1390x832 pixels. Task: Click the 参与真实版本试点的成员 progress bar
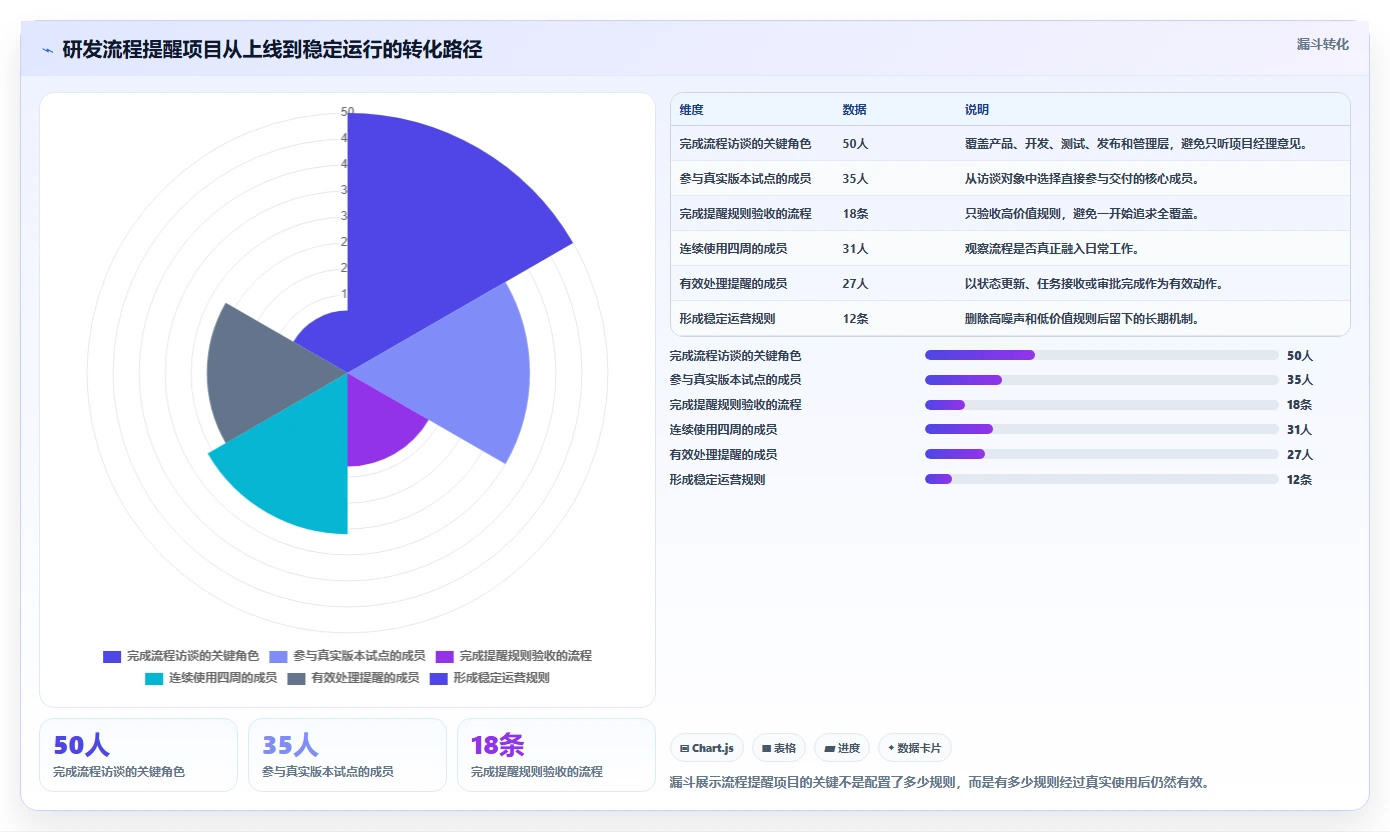tap(1102, 380)
